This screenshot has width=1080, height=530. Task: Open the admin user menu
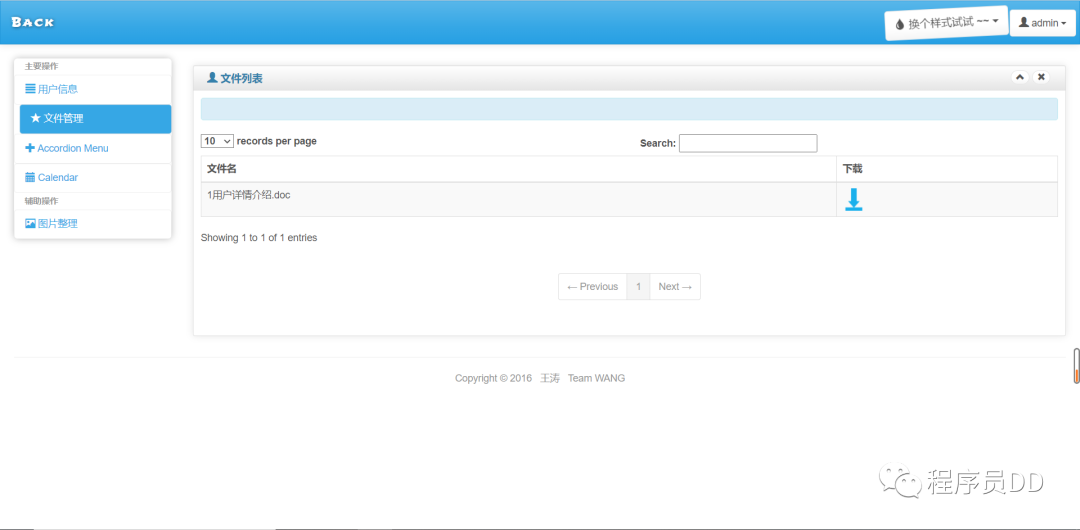(1042, 23)
